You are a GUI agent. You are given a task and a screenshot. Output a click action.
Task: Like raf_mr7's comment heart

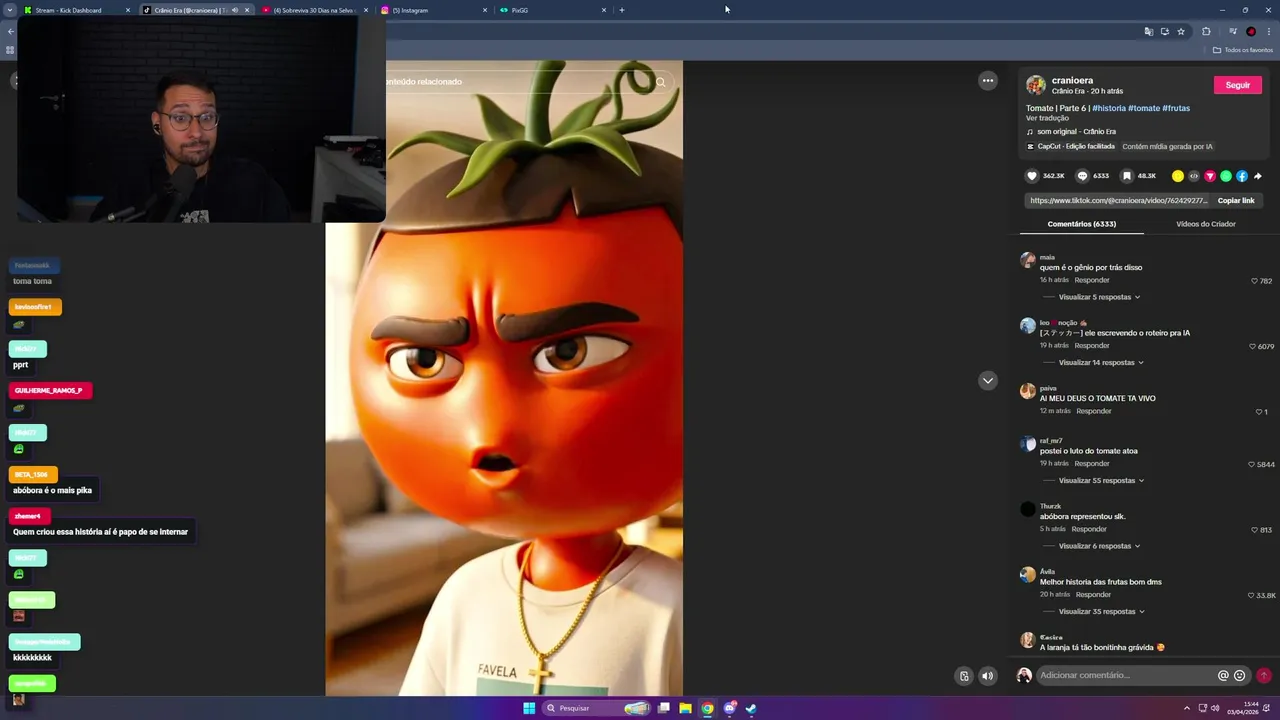1251,464
